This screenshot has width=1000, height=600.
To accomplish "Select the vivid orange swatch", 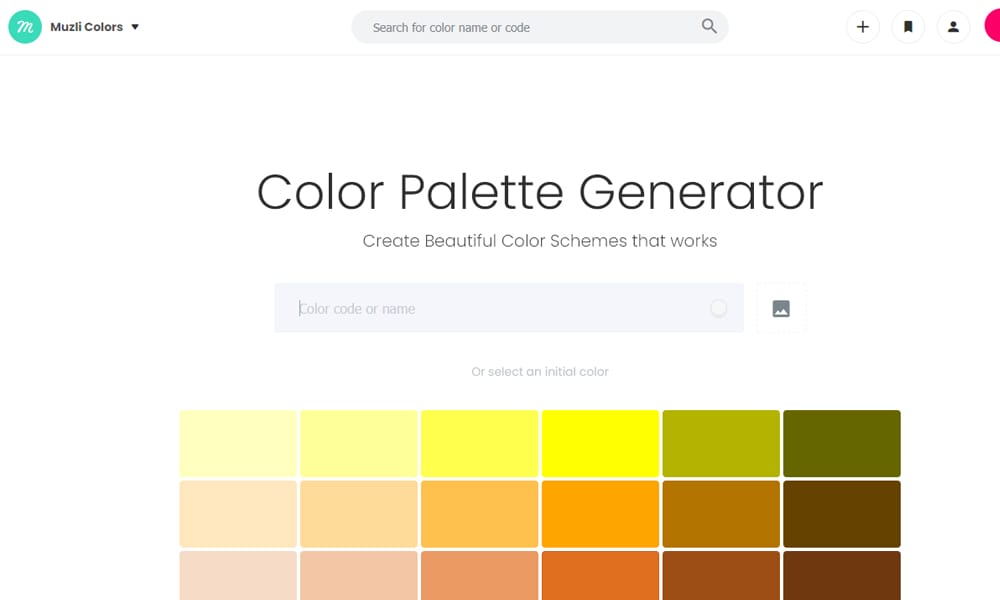I will click(601, 514).
